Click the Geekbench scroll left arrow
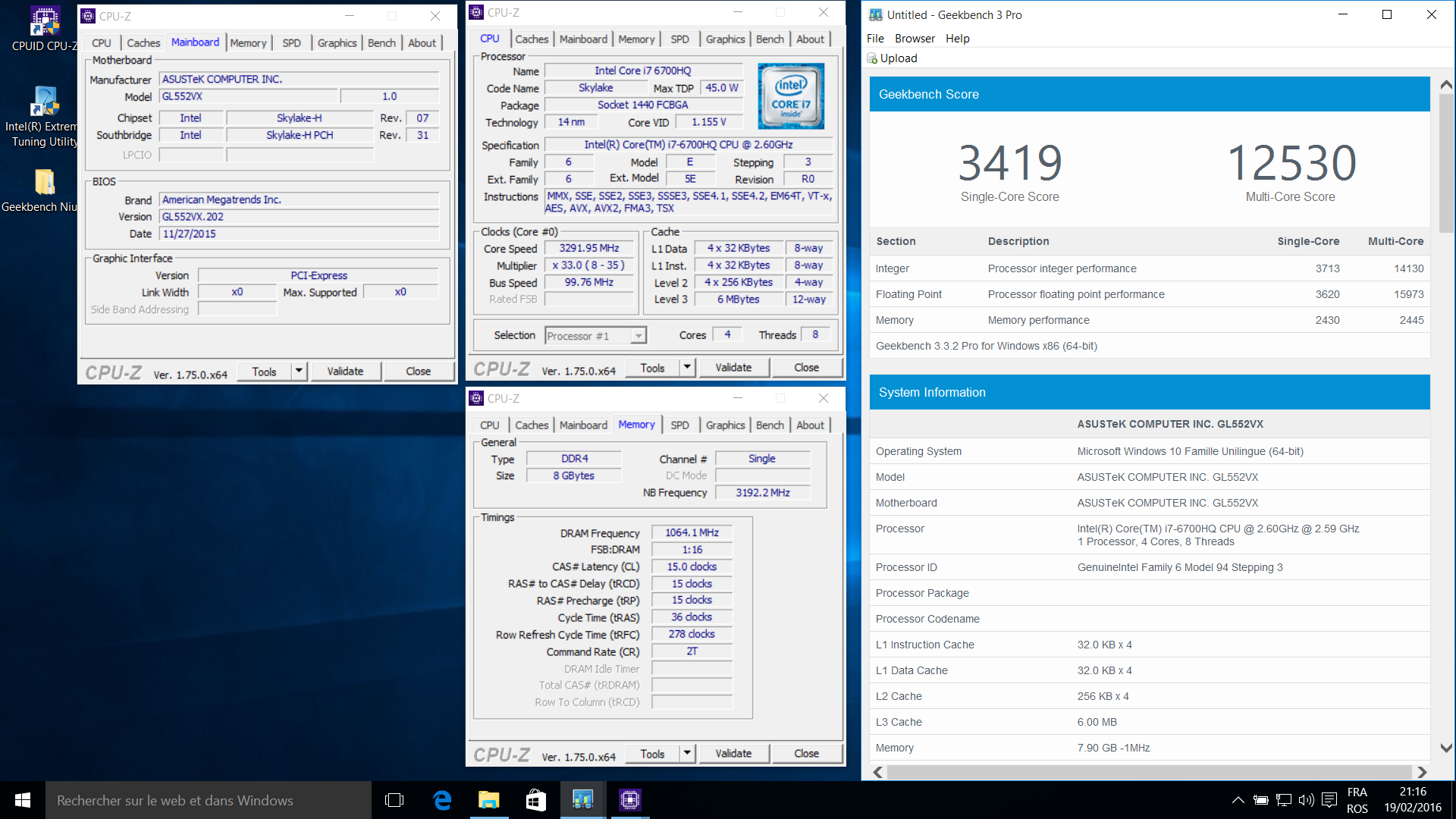The image size is (1456, 819). (878, 772)
